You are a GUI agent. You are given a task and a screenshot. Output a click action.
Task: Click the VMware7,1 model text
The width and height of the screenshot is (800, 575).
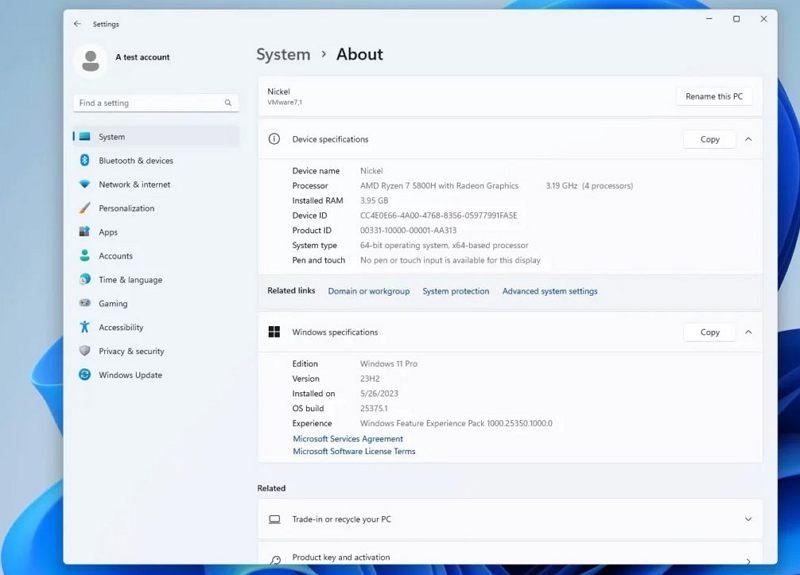(x=285, y=102)
